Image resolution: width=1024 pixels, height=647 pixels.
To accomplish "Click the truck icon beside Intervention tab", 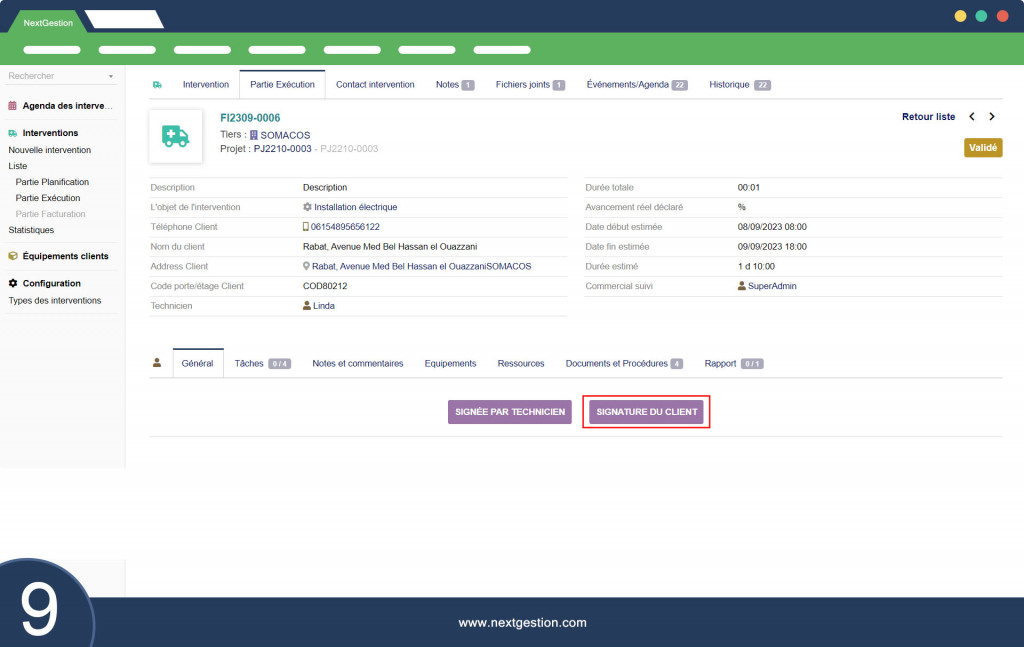I will 157,85.
